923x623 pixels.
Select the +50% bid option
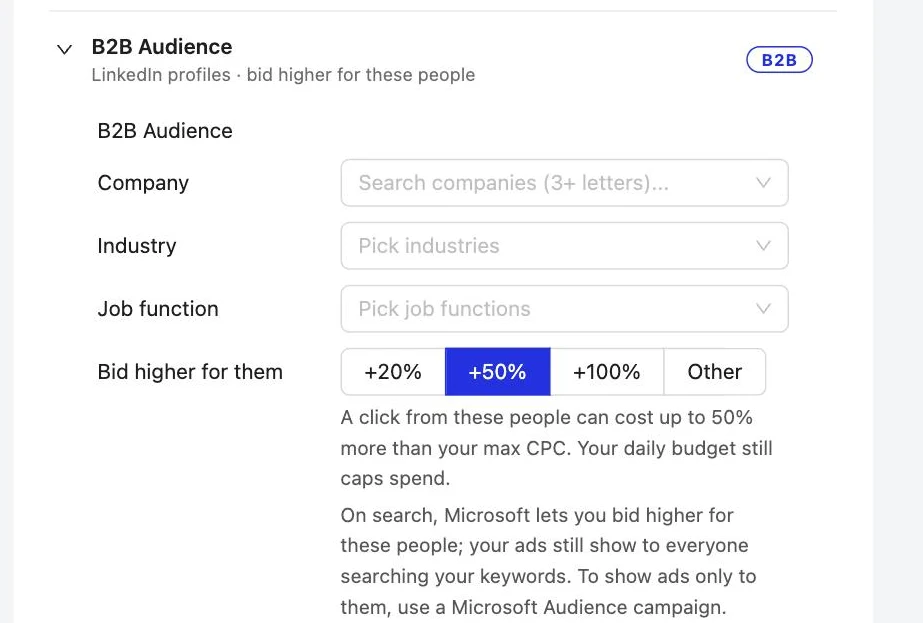click(497, 372)
